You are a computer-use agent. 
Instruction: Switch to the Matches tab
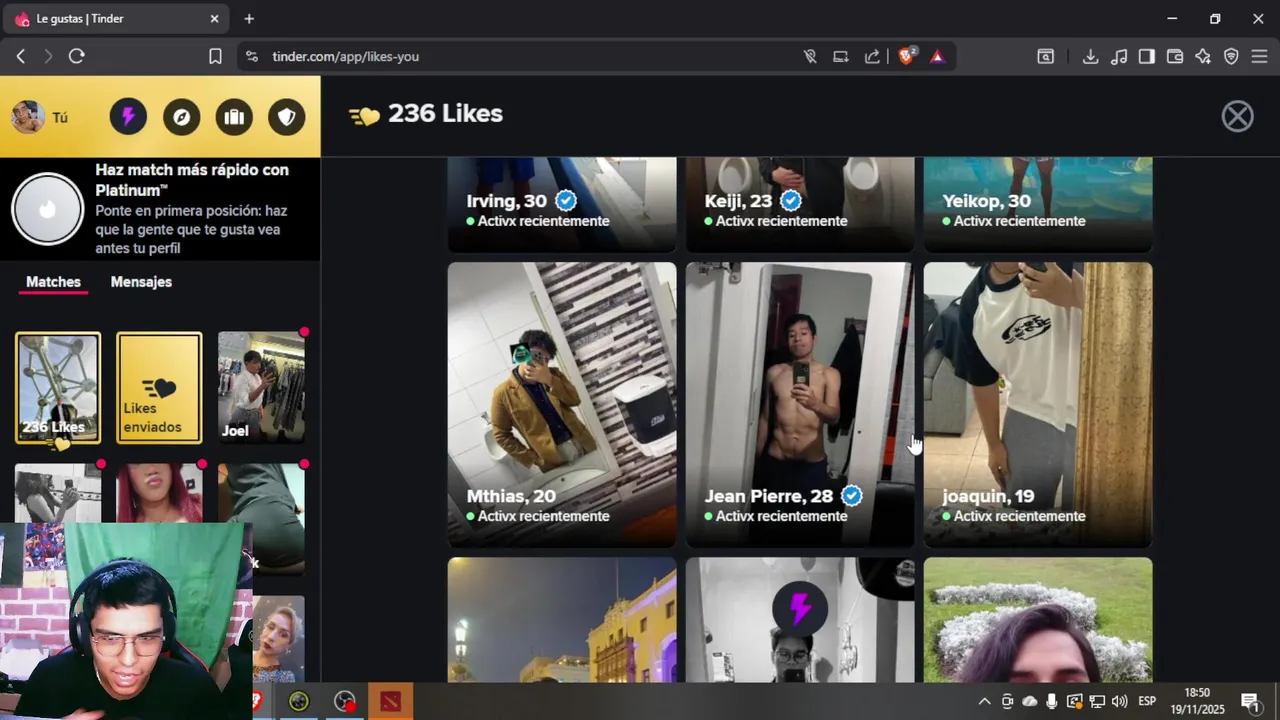tap(53, 282)
